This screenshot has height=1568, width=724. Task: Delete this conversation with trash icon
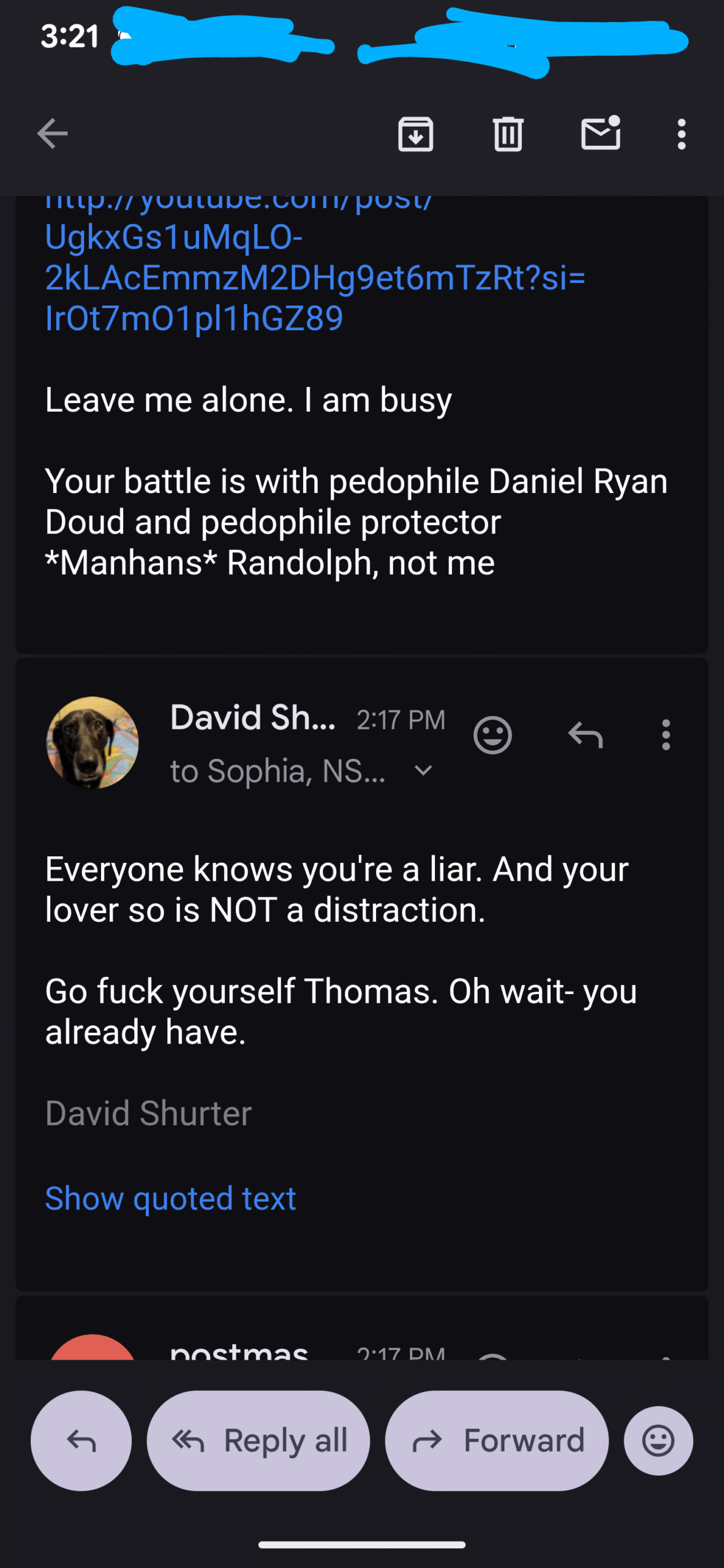508,134
